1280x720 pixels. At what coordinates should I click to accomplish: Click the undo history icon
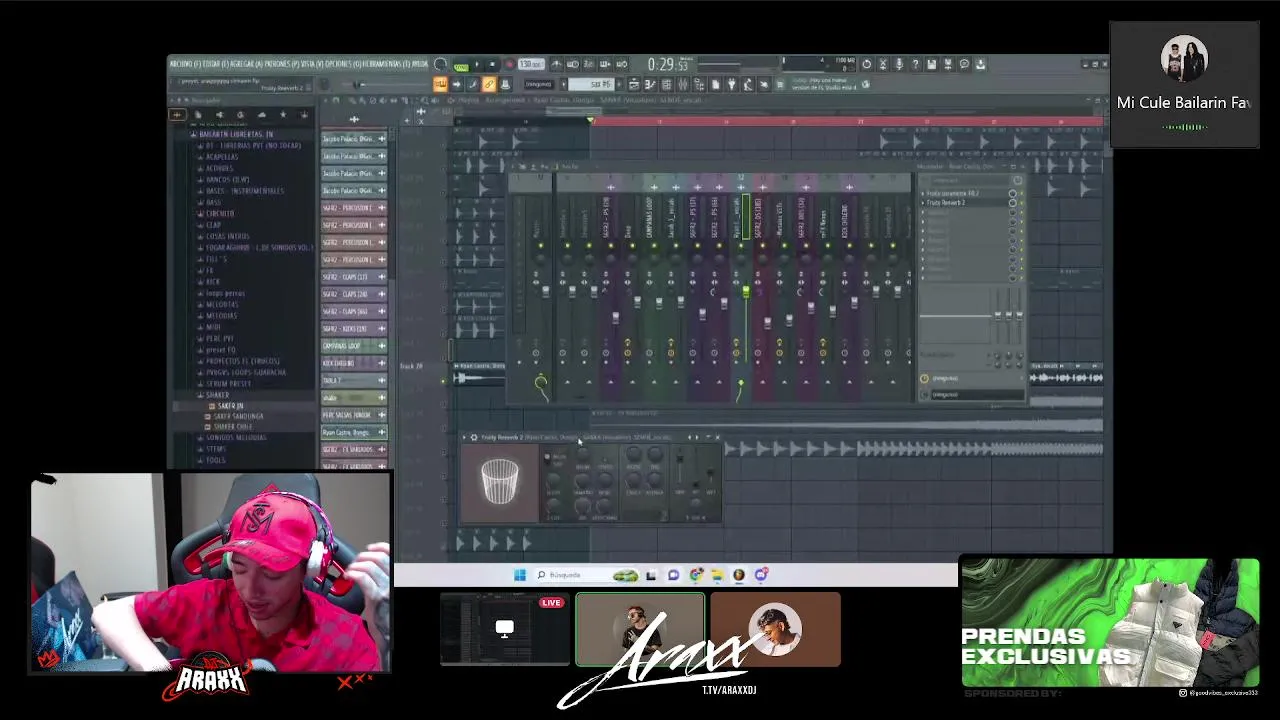coord(866,64)
